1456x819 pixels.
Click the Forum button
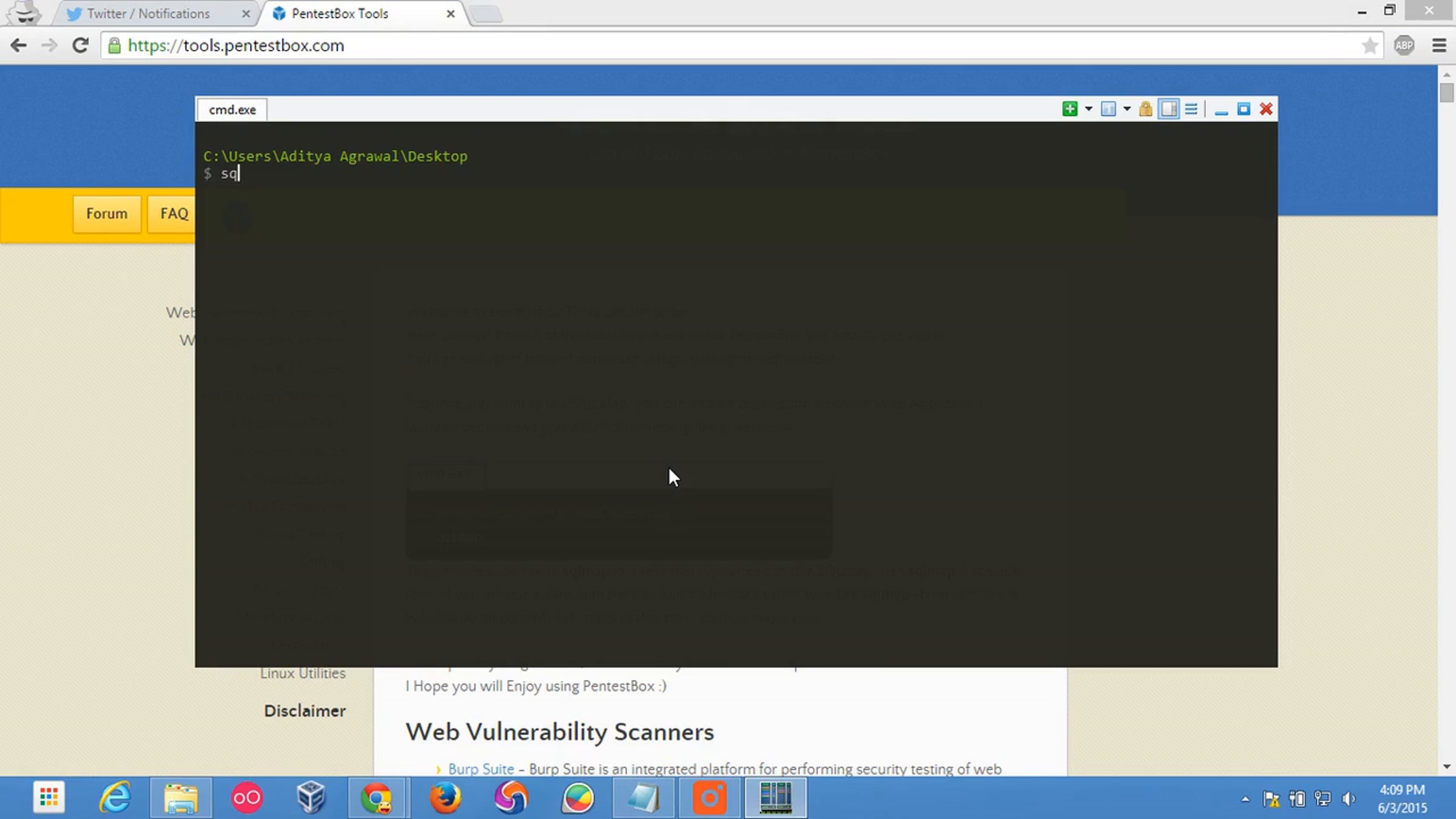tap(107, 214)
